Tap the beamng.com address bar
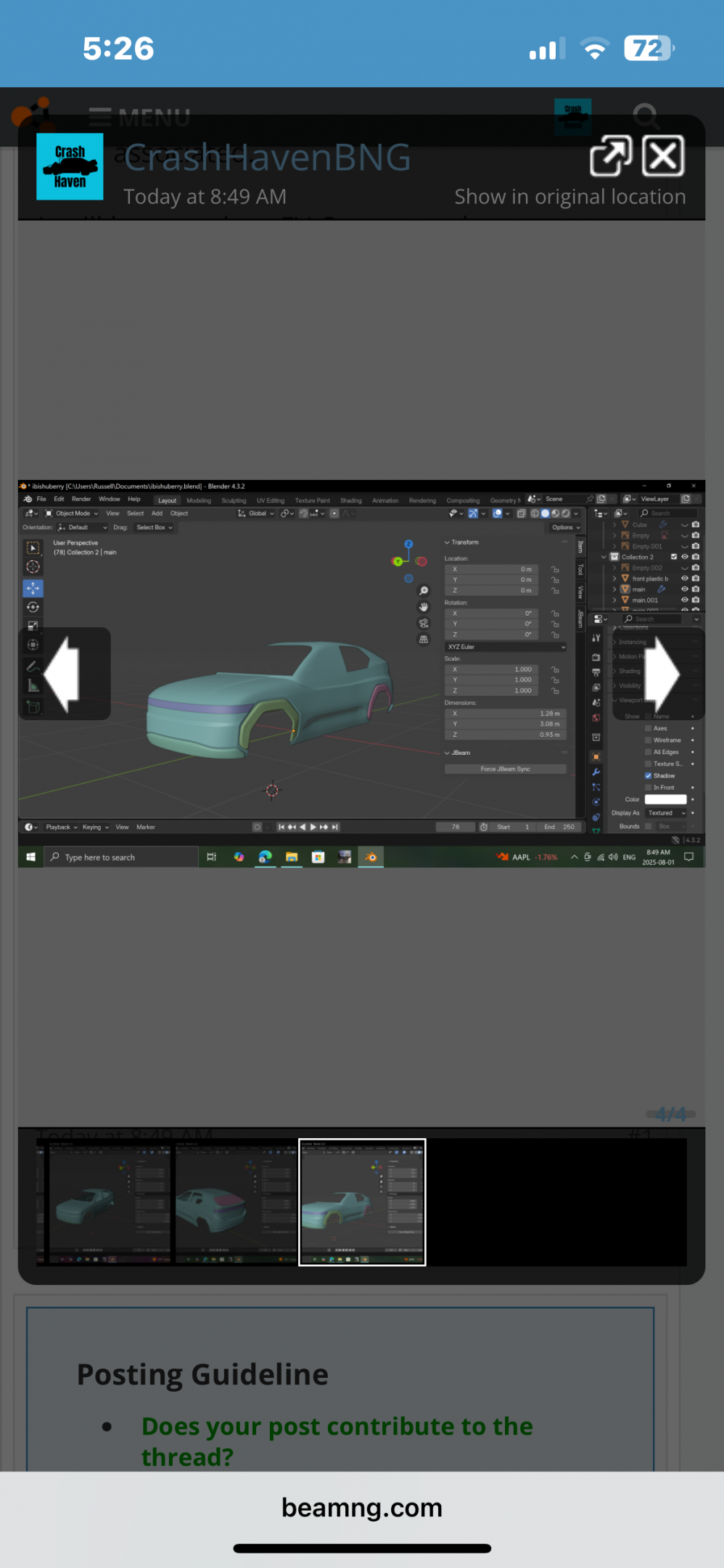 pyautogui.click(x=362, y=1508)
